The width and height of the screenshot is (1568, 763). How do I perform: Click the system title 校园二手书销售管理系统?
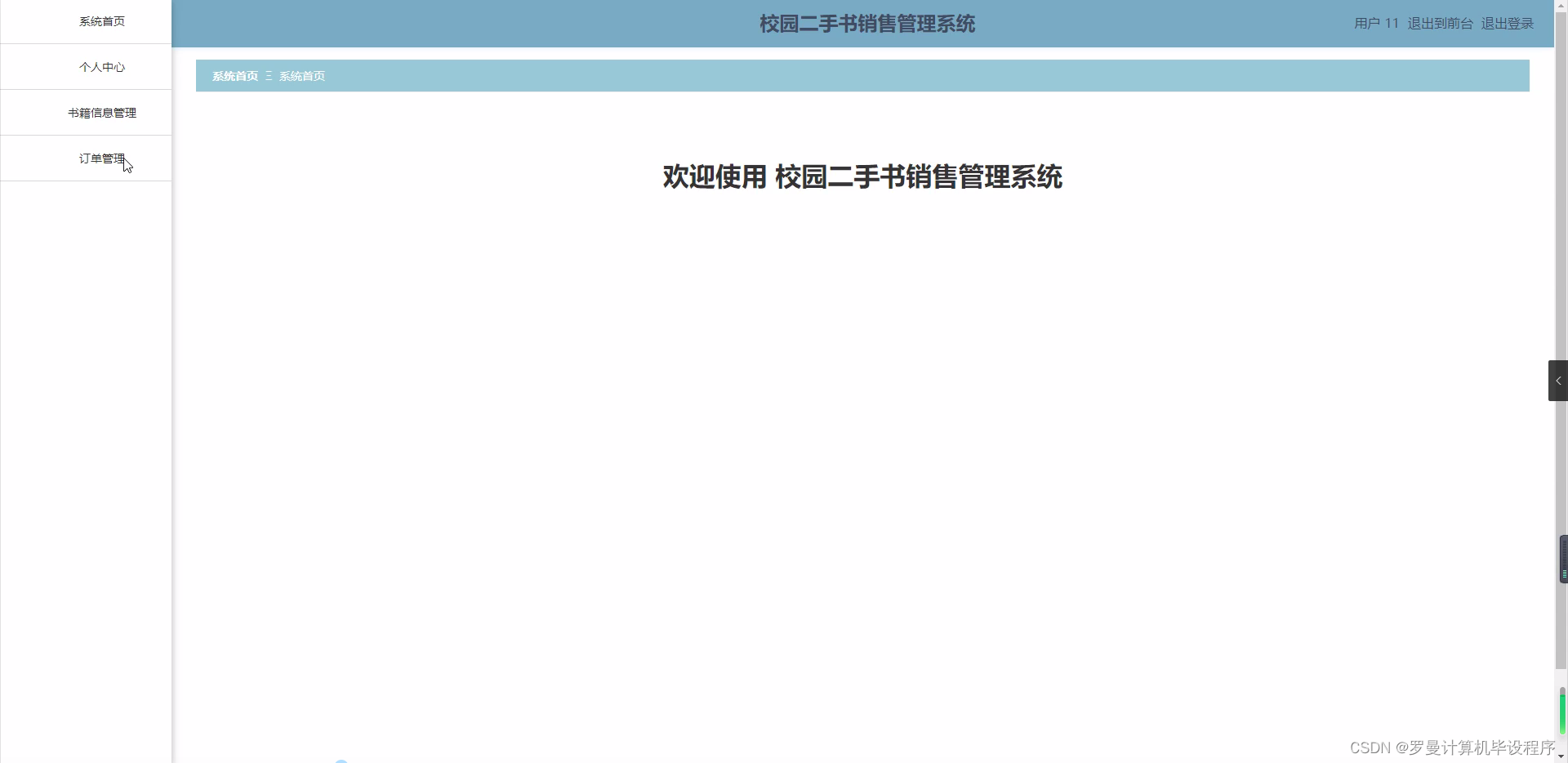[866, 24]
